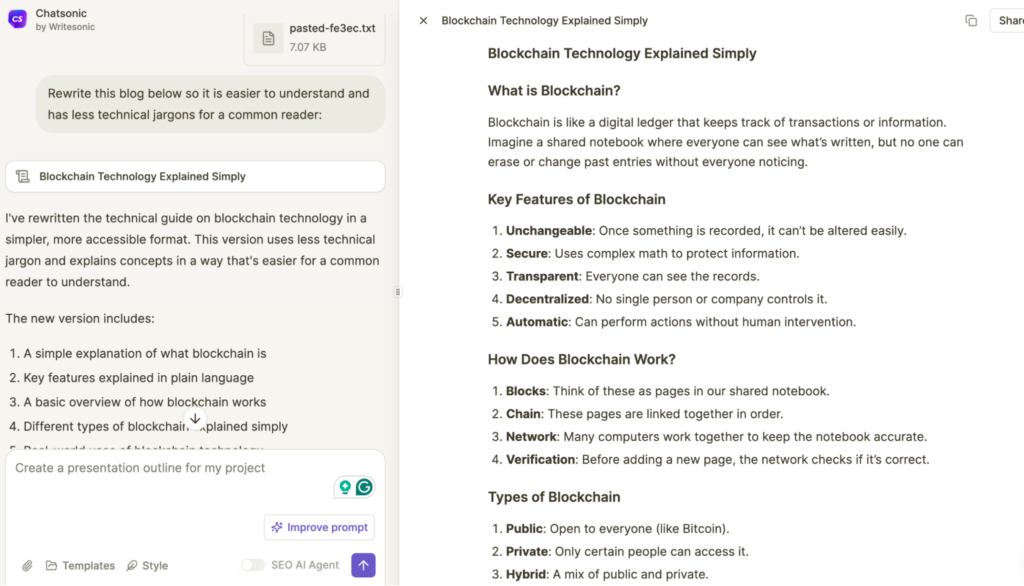Open the Blockchain Technology Explained Simply artifact card
The height and width of the screenshot is (586, 1024).
195,176
